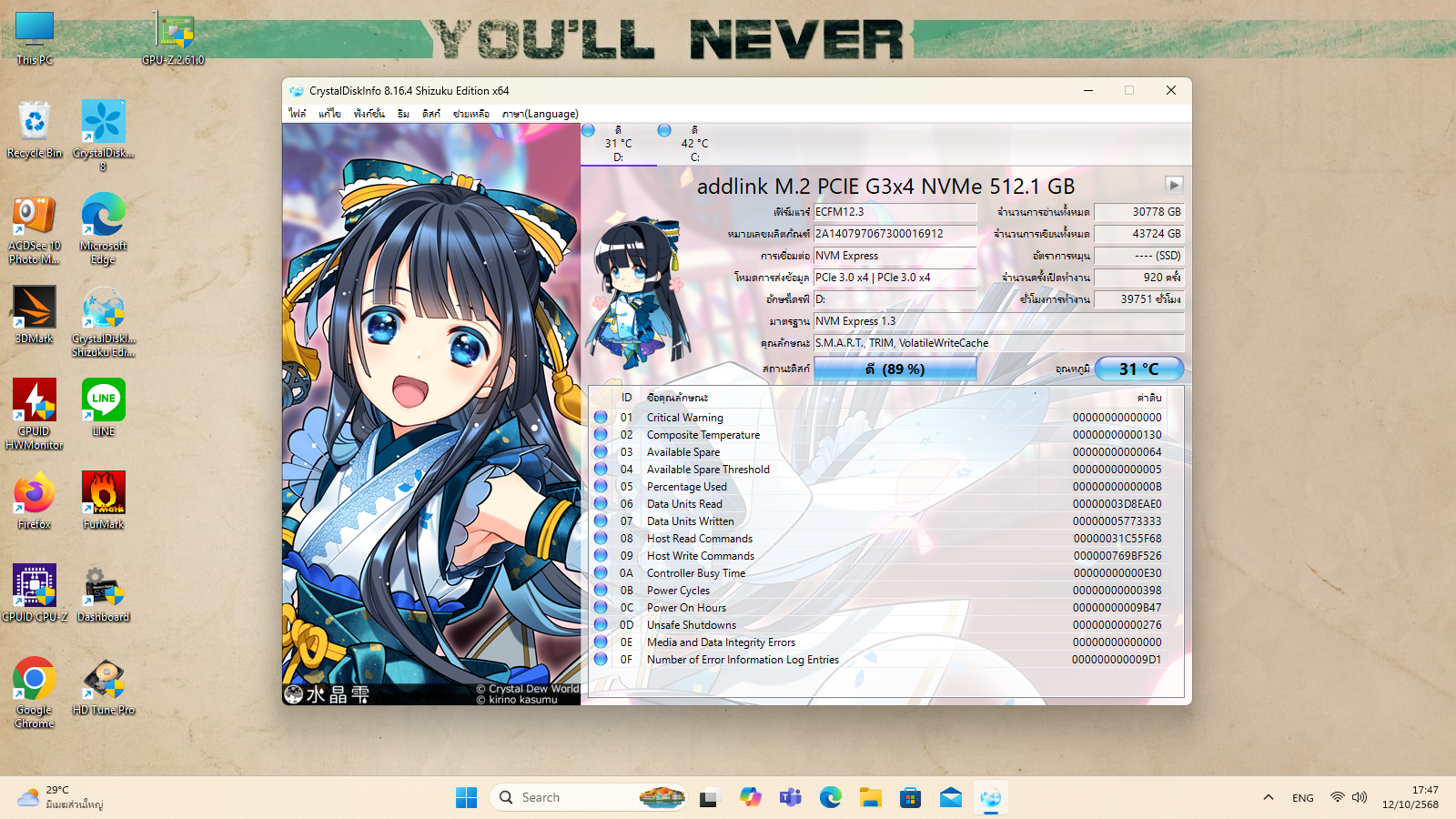
Task: Open File Explorer from taskbar
Action: [871, 798]
